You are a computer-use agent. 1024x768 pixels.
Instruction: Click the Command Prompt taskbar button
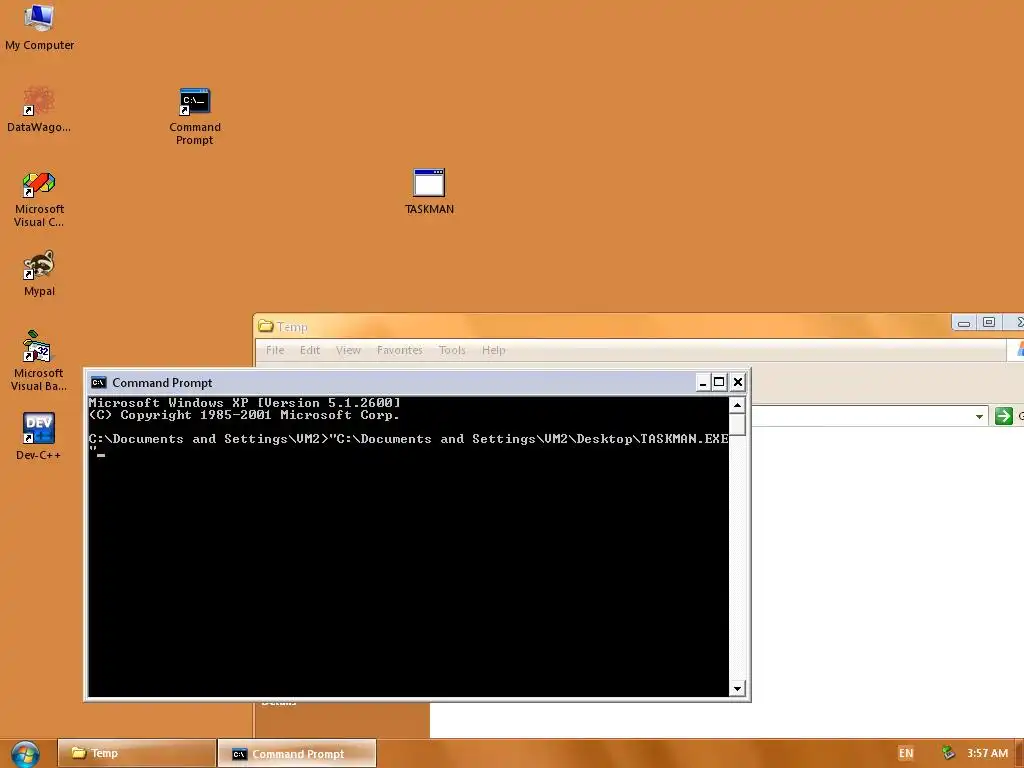tap(297, 754)
